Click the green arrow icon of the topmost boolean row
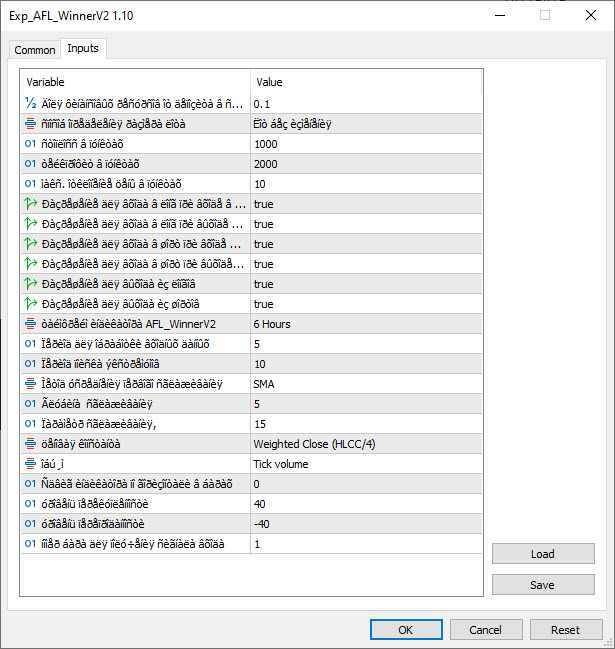 click(x=31, y=204)
